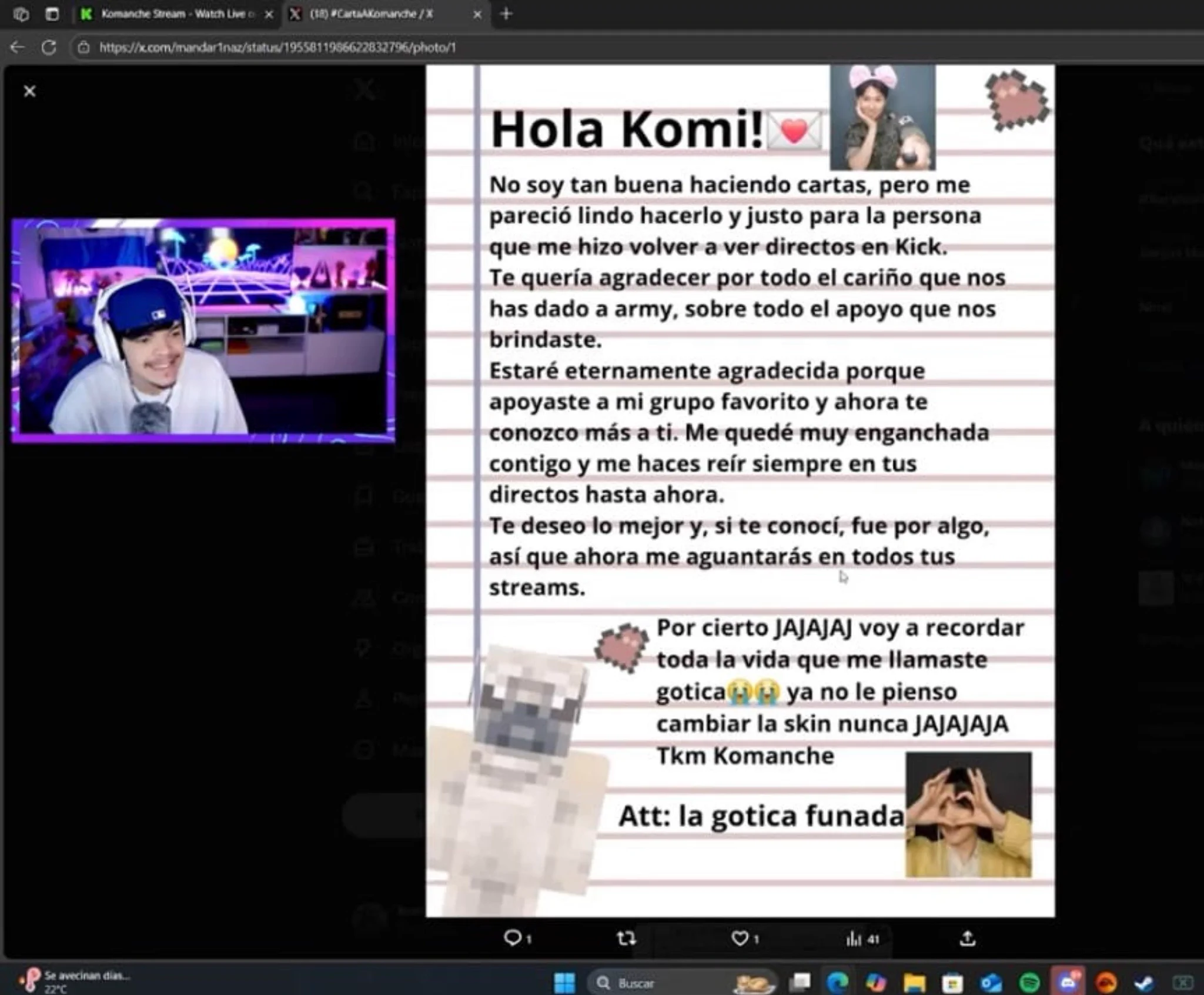Click the Microsoft Edge taskbar icon
Screen dimensions: 1204x995
tap(838, 982)
